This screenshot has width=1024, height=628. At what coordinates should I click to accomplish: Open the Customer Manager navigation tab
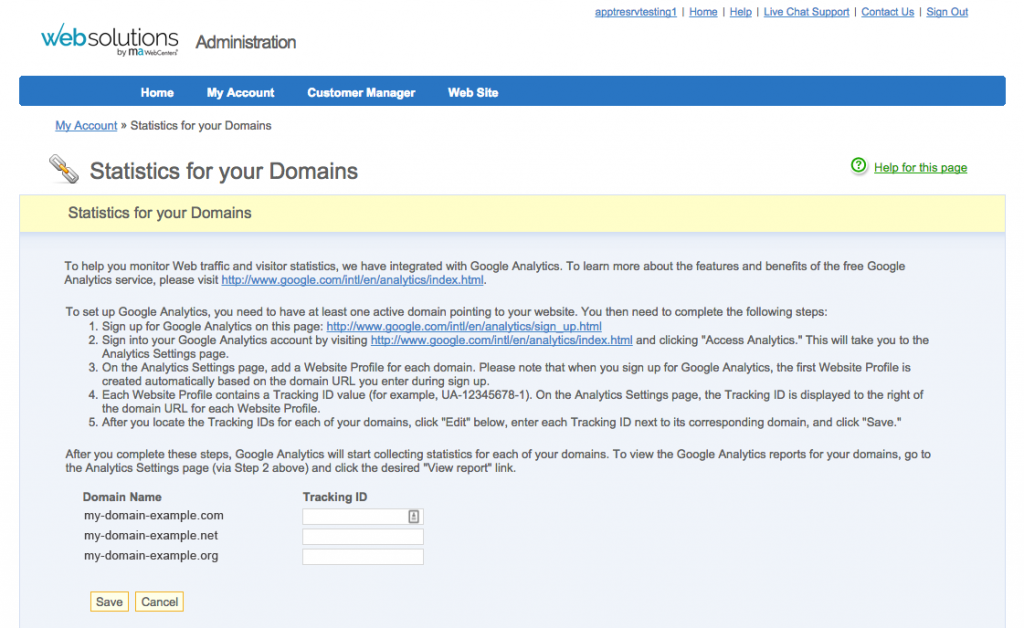pos(361,93)
